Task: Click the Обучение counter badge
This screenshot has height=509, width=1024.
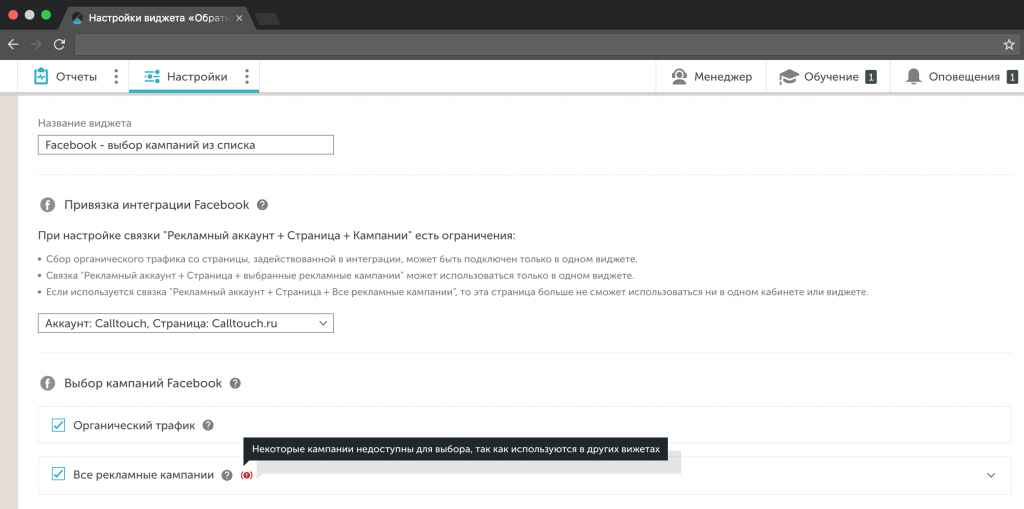Action: click(x=871, y=77)
